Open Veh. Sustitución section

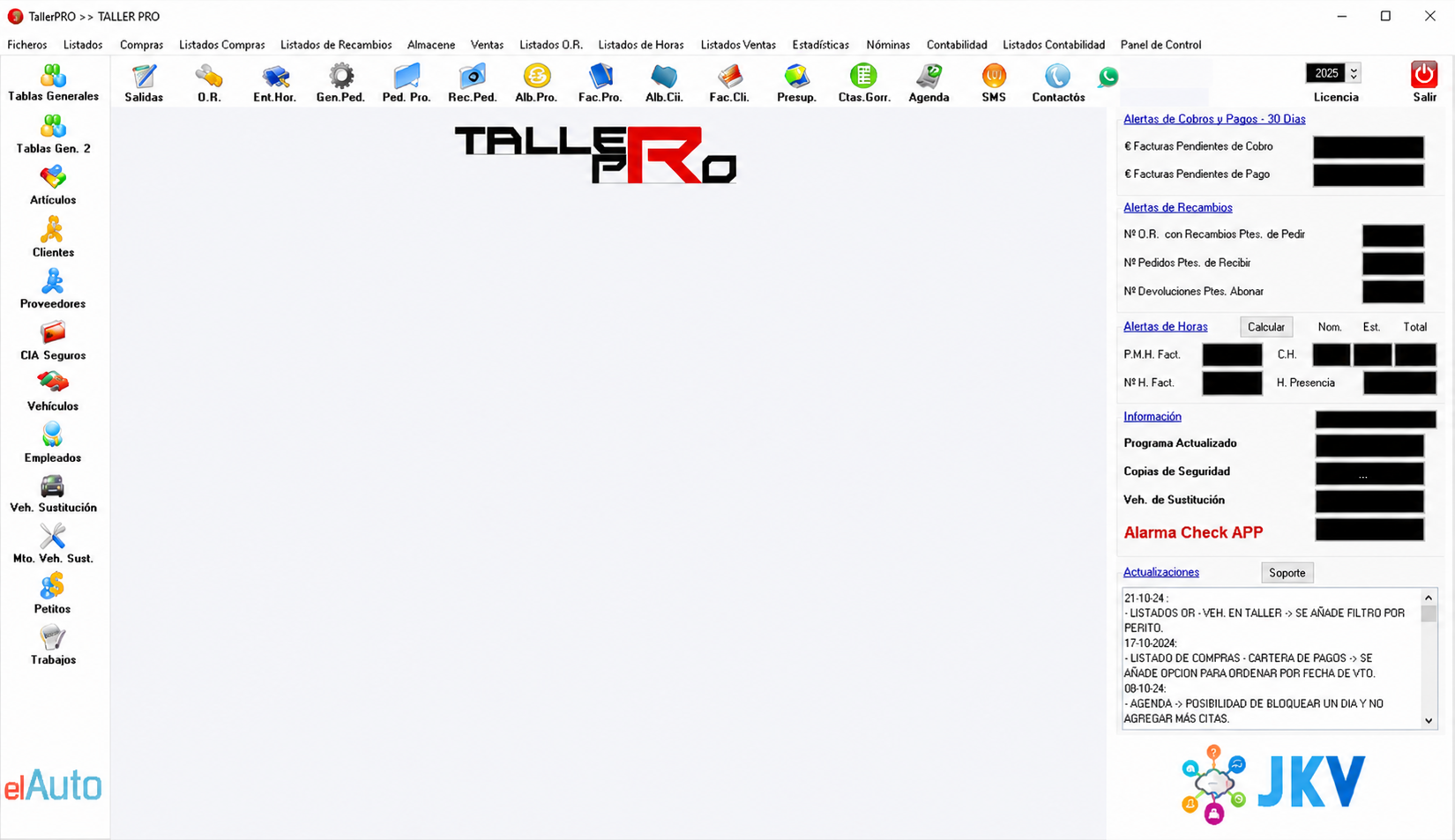[x=53, y=494]
